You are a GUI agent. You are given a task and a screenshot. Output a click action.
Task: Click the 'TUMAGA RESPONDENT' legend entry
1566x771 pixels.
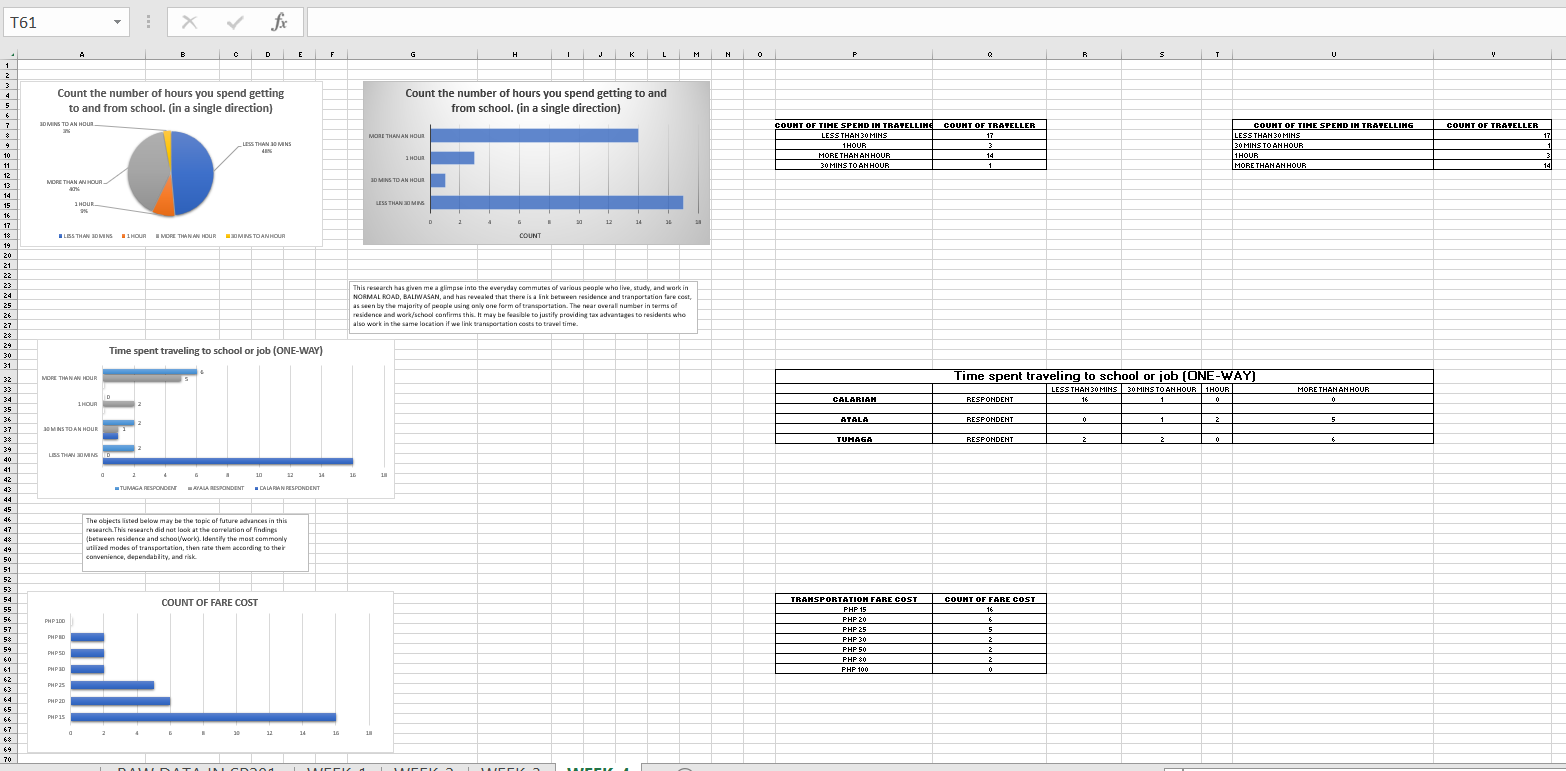[146, 488]
